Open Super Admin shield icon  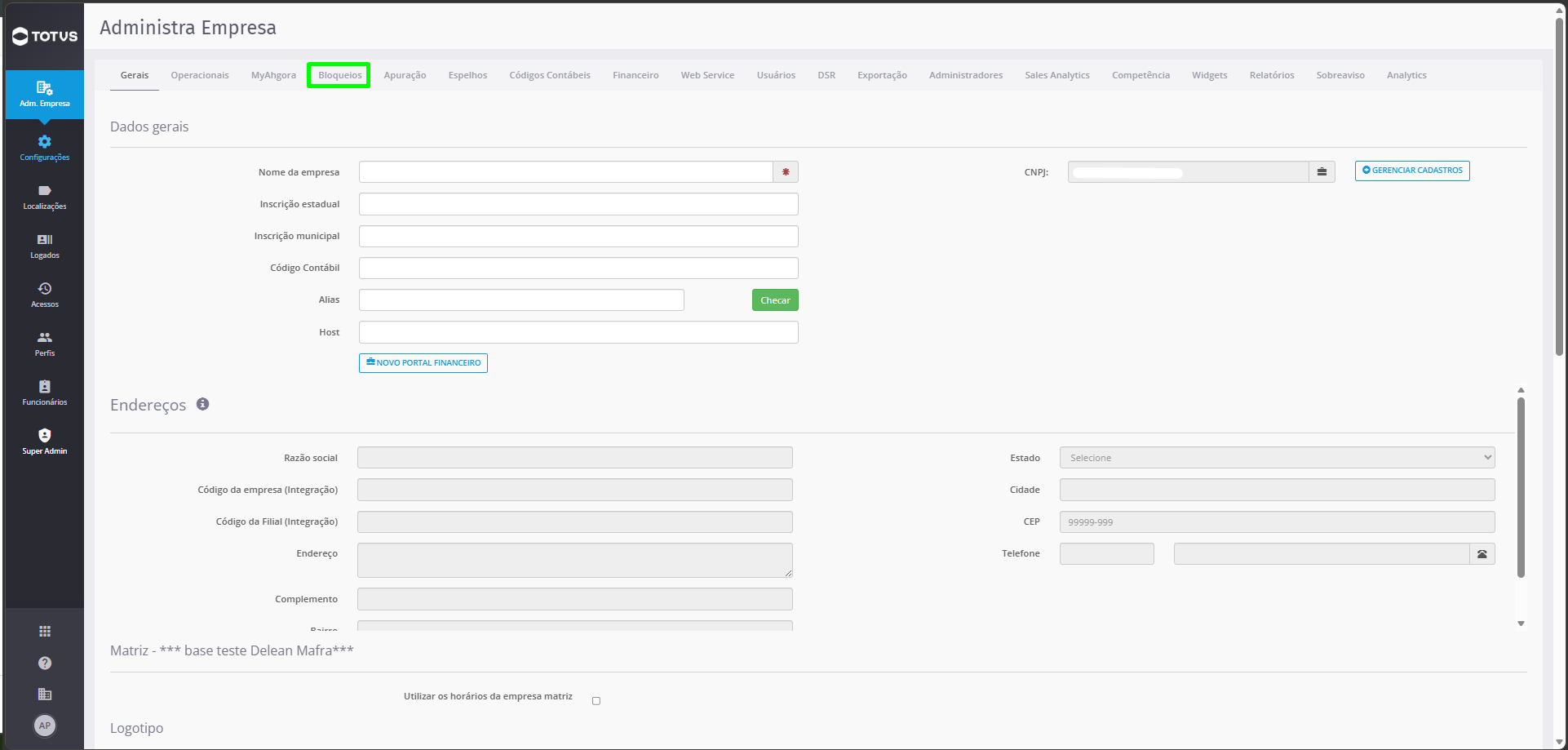[x=45, y=435]
